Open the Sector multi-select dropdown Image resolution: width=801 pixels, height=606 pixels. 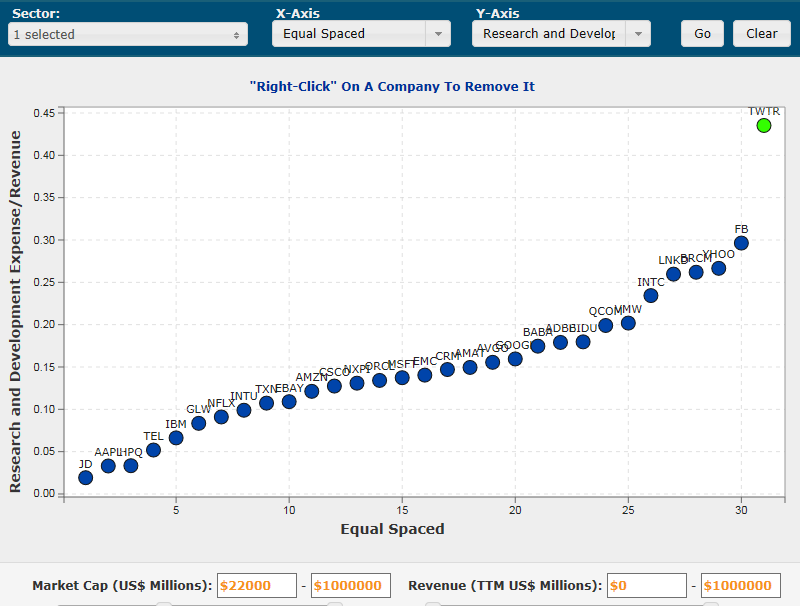(x=128, y=34)
